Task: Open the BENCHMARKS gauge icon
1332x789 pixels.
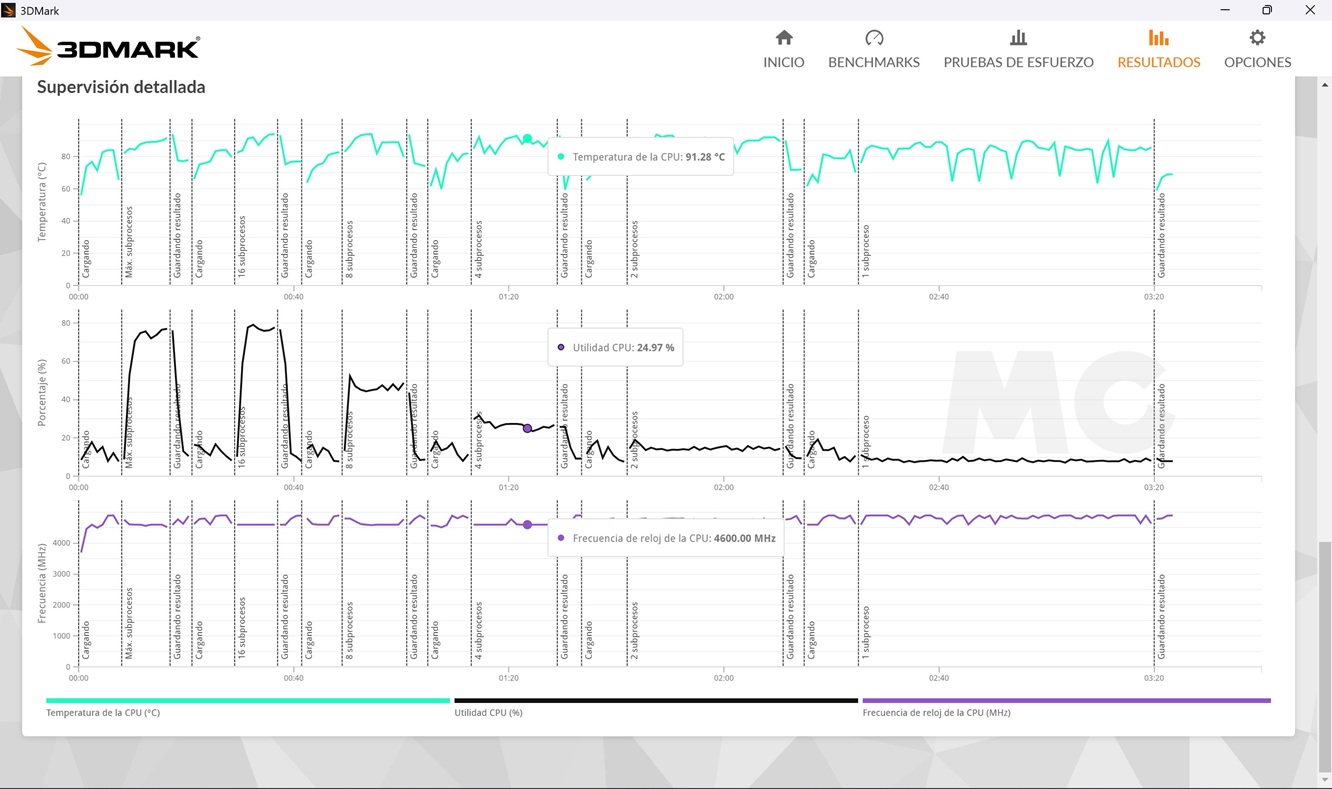Action: click(x=874, y=37)
